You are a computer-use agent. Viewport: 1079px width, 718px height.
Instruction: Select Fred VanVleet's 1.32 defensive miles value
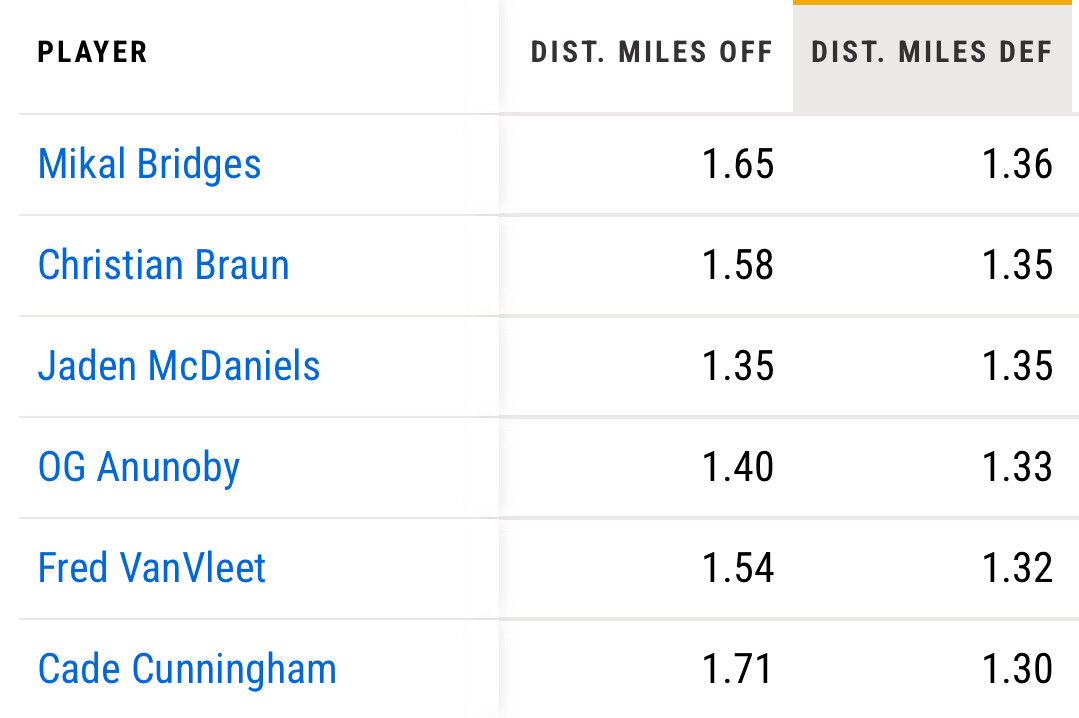[x=1017, y=568]
